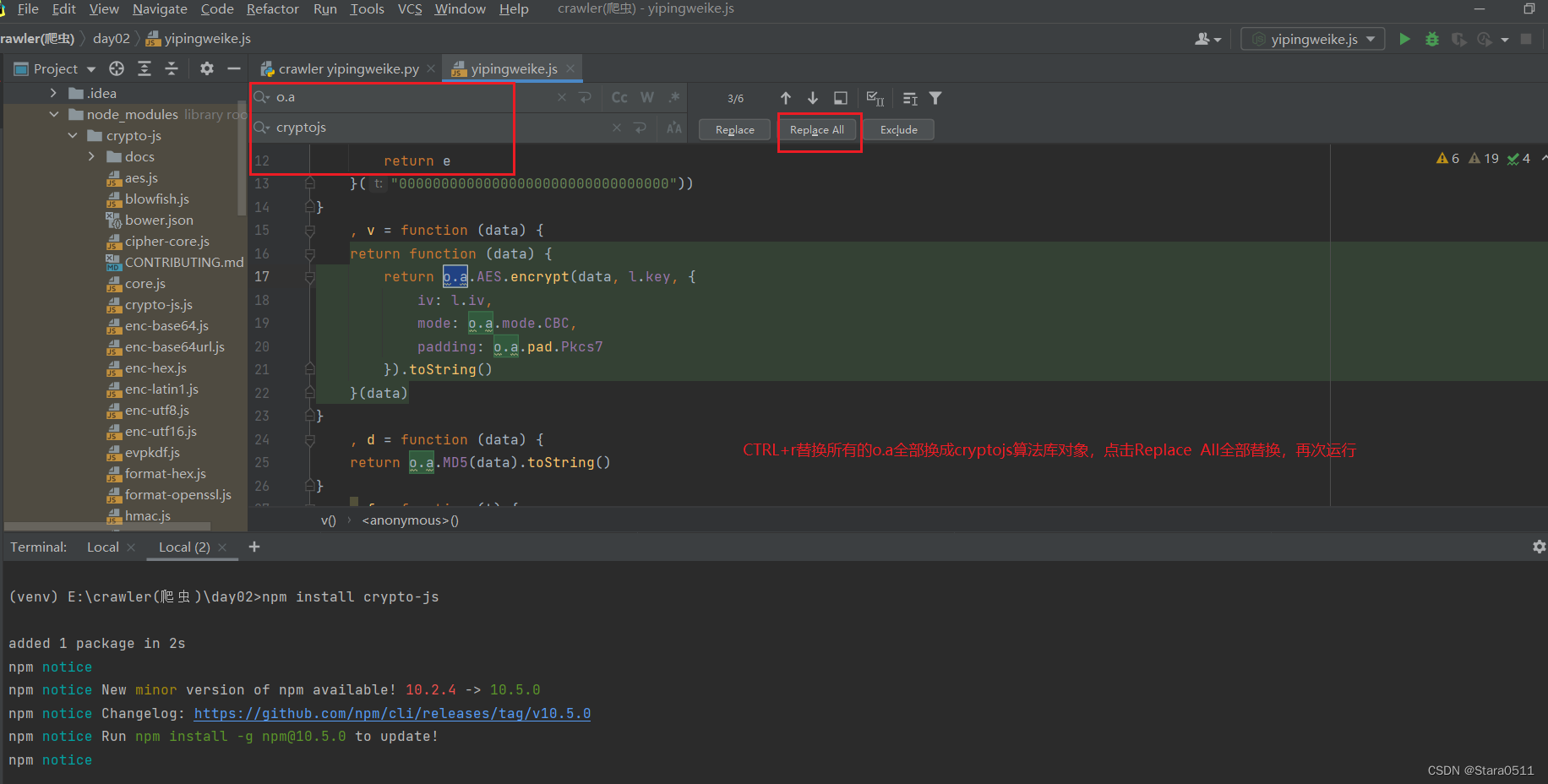1548x784 pixels.
Task: Clear the cryptojs replace field
Action: pos(617,128)
